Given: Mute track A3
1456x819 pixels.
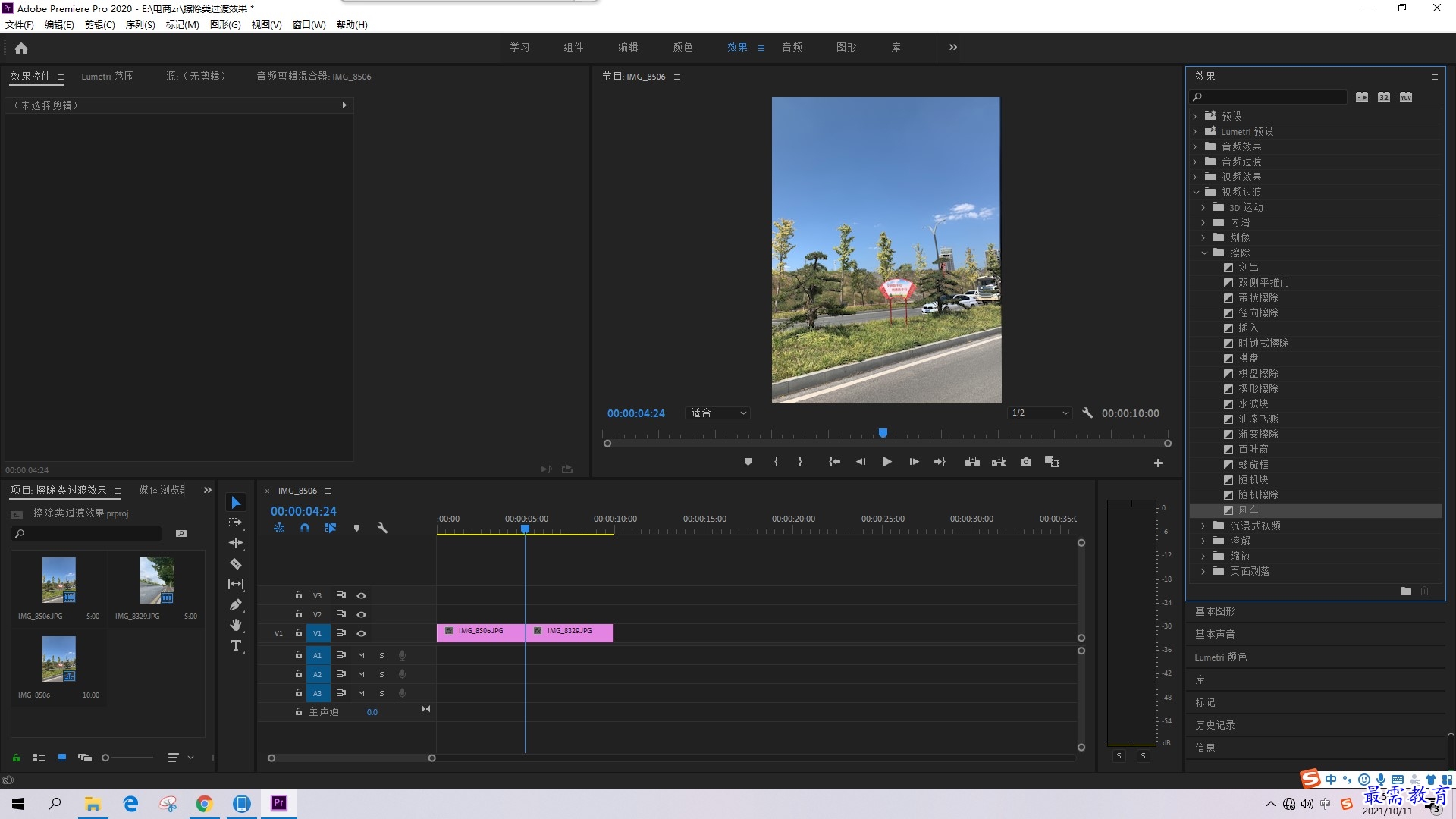Looking at the screenshot, I should click(x=361, y=694).
